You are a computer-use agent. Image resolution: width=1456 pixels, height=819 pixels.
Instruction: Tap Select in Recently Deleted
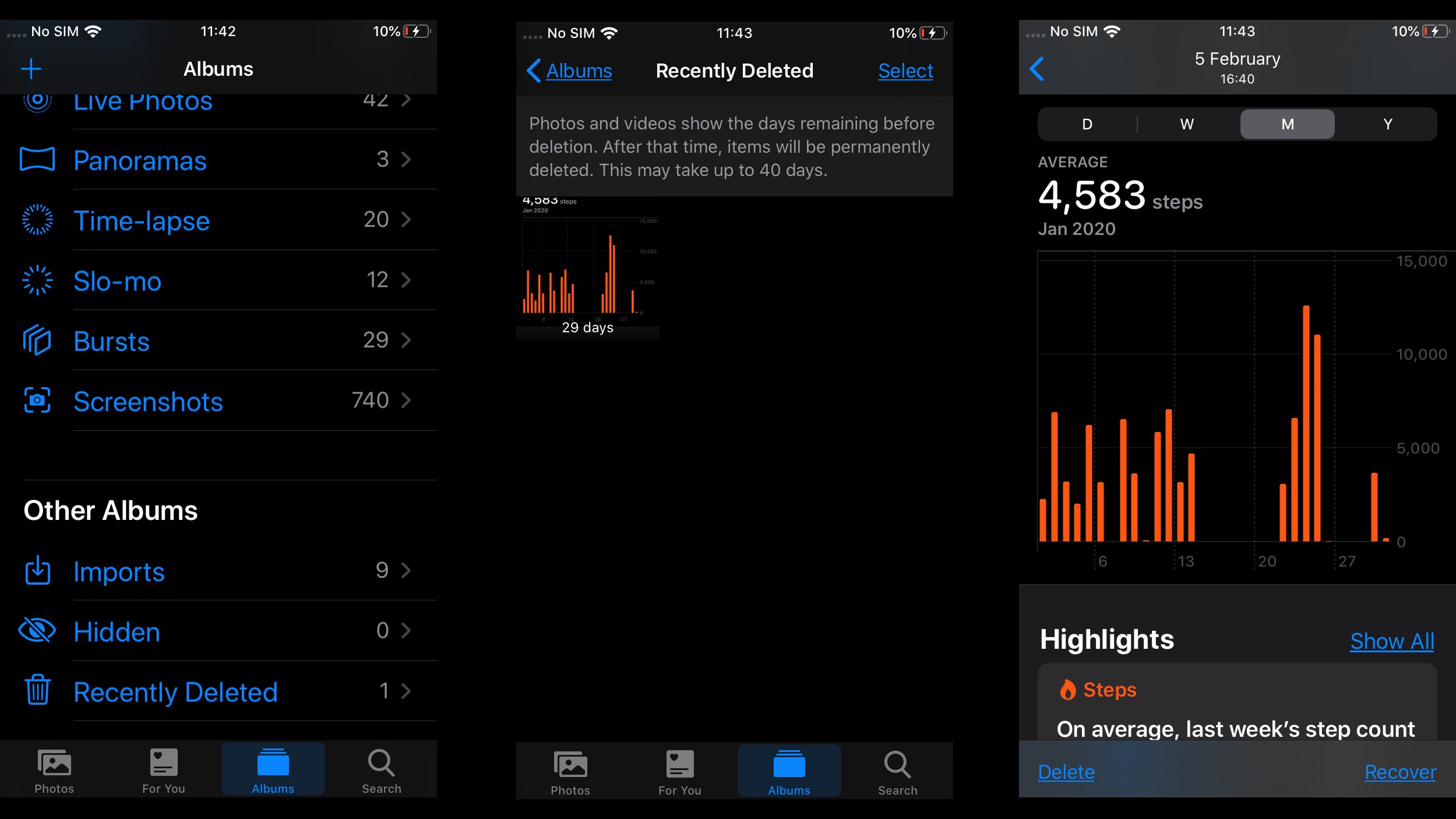click(905, 70)
